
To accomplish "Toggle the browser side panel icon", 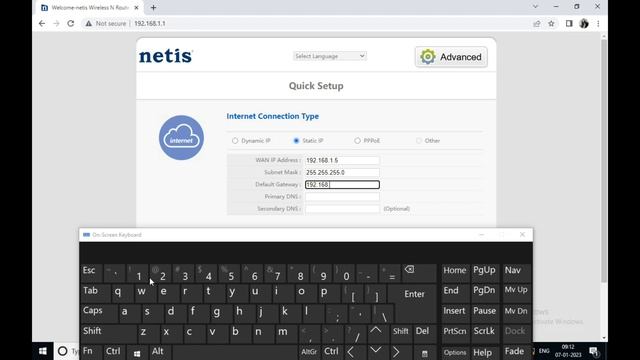I will coord(569,24).
